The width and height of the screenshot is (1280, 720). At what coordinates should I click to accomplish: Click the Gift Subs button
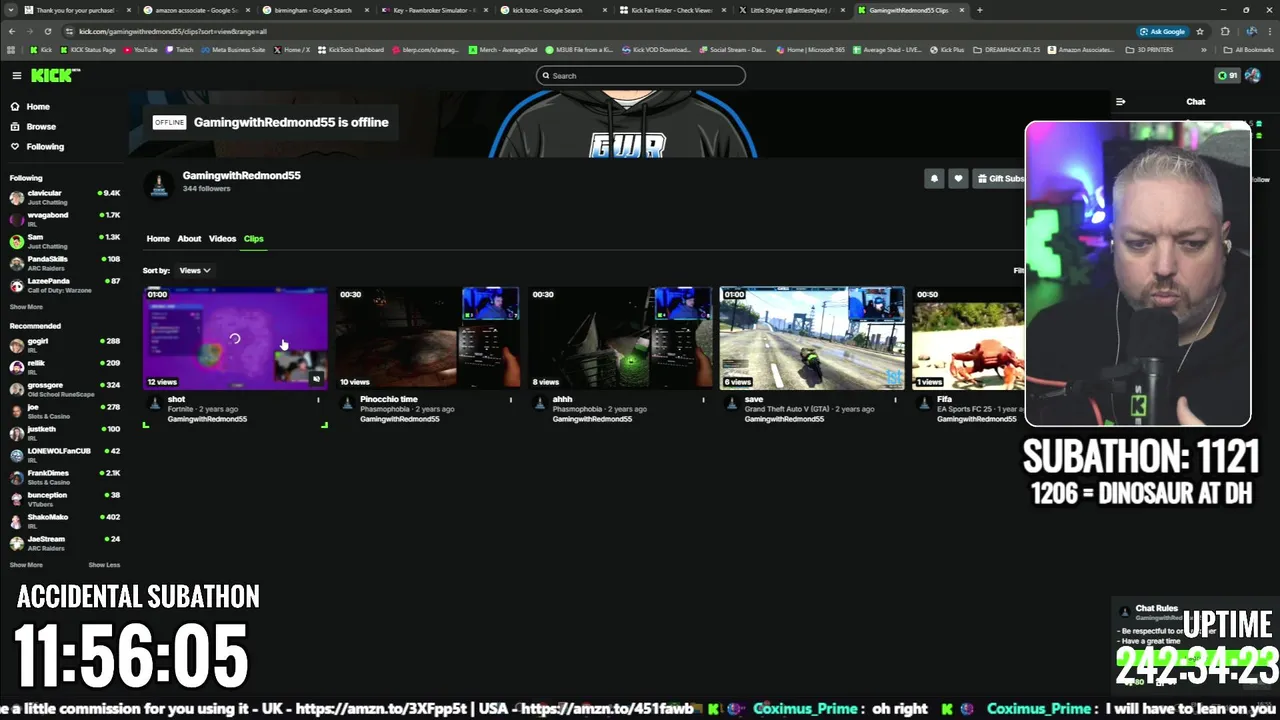[999, 178]
